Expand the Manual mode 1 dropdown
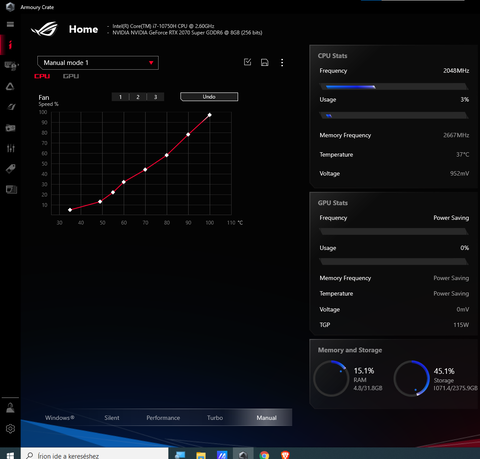The image size is (480, 459). click(x=98, y=63)
